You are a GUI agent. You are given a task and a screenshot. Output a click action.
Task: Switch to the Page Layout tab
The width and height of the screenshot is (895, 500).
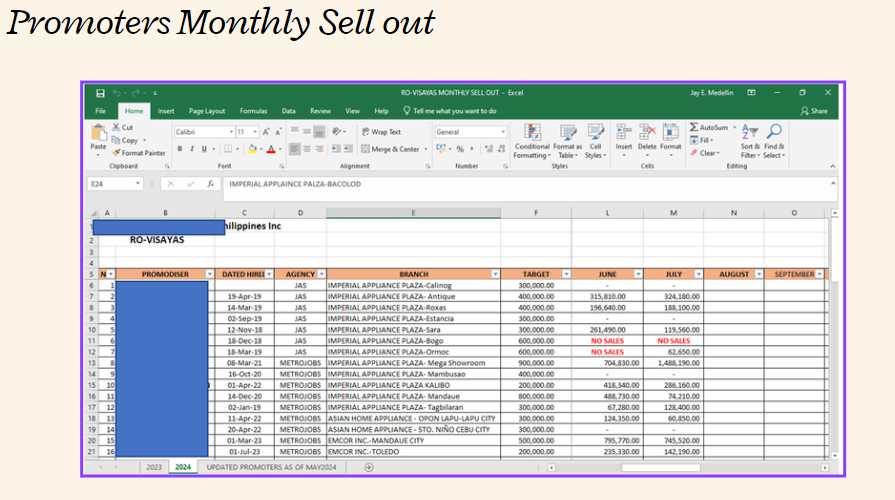click(207, 111)
